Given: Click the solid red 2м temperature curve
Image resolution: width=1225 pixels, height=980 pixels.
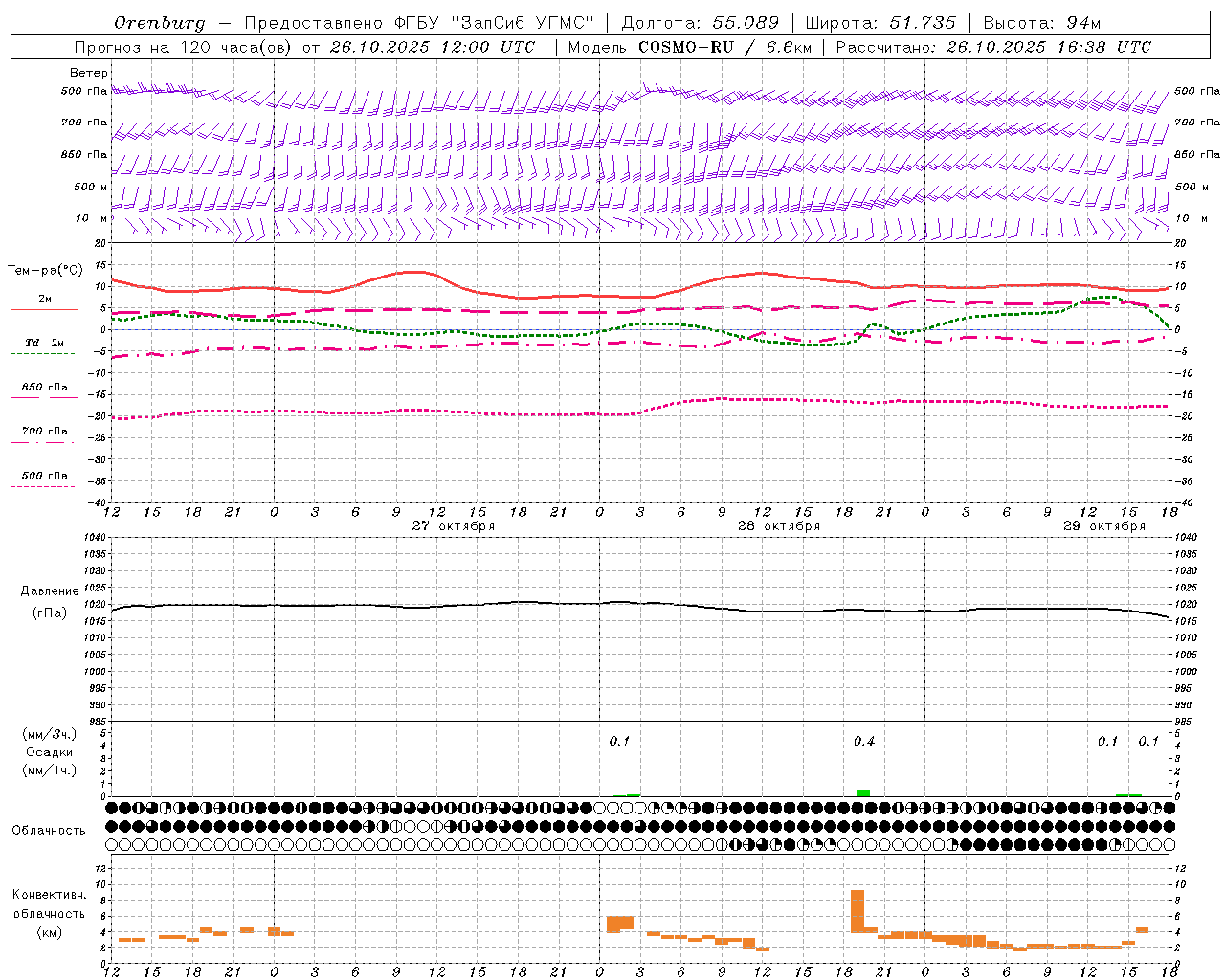Looking at the screenshot, I should [x=639, y=295].
